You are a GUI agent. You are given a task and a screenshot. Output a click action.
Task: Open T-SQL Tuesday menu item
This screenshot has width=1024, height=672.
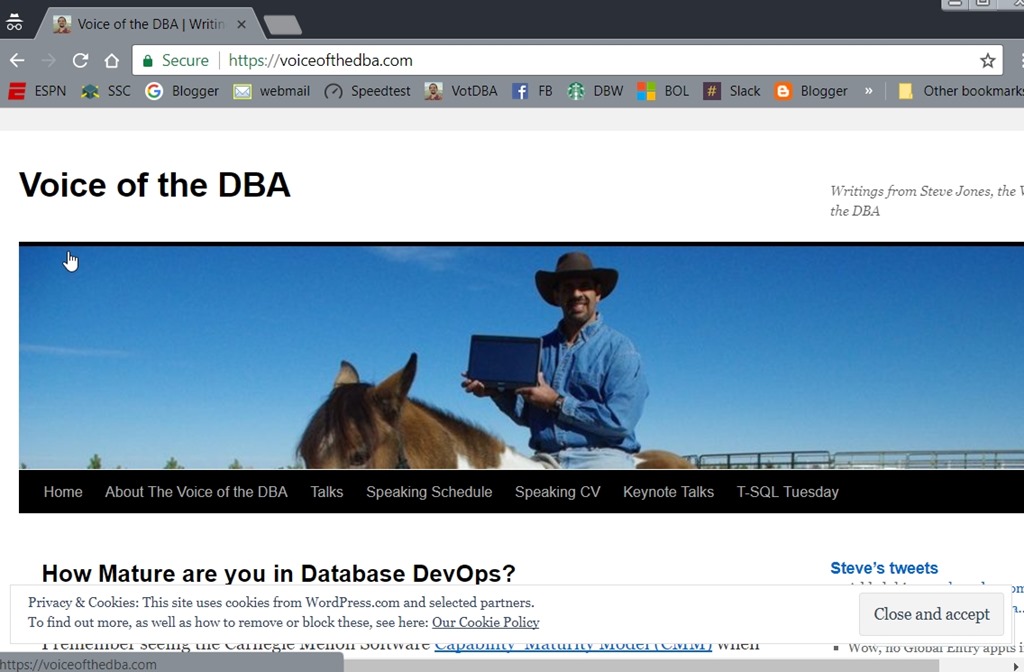(x=787, y=492)
